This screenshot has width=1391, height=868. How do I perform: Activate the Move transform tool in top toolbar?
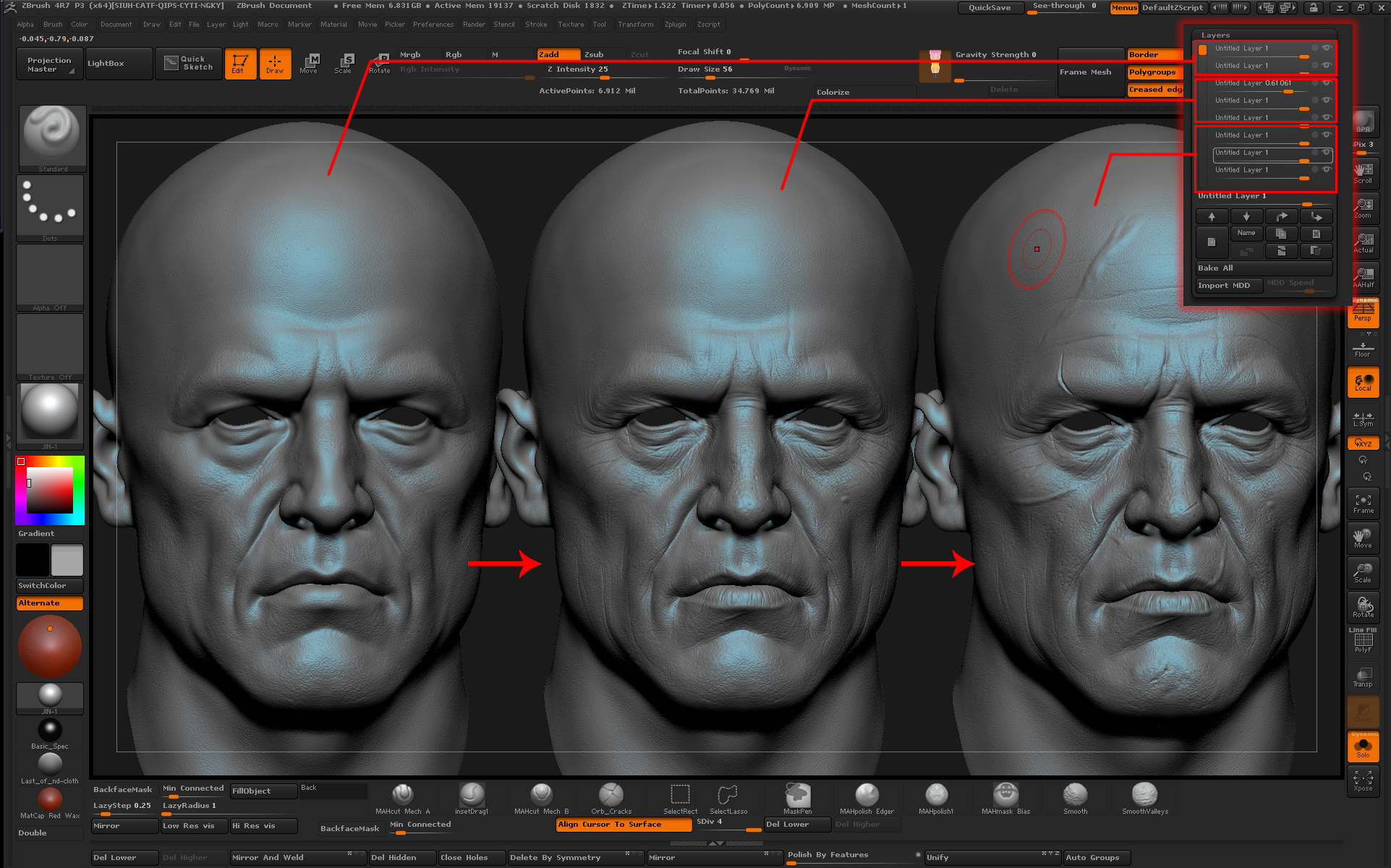point(309,64)
